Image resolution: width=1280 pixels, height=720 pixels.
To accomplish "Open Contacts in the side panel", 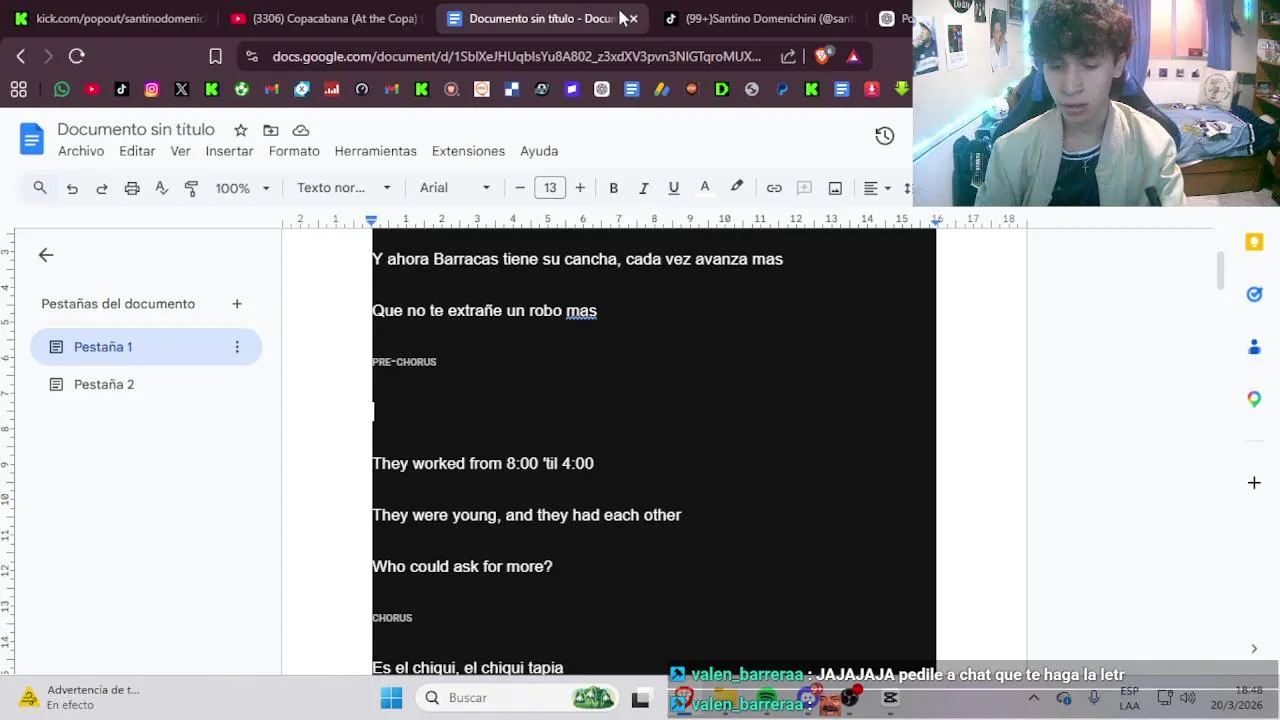I will tap(1254, 347).
